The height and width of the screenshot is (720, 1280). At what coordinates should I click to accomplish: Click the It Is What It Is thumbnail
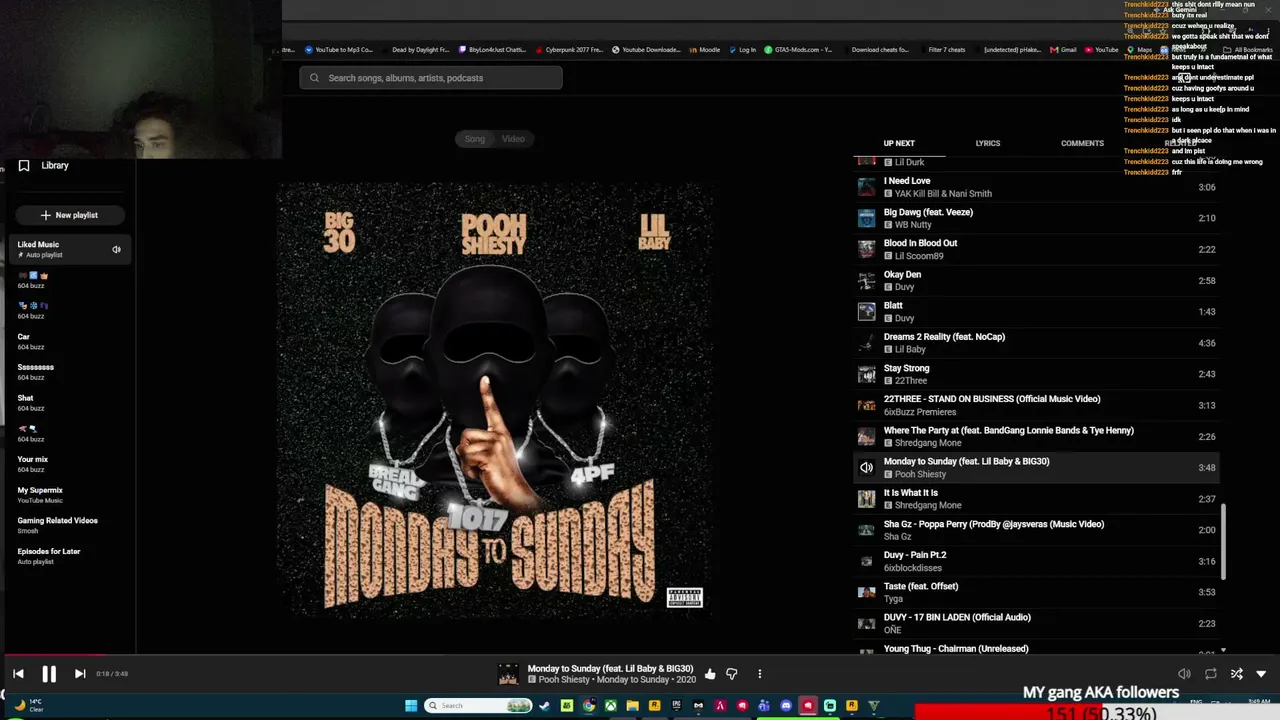(867, 498)
